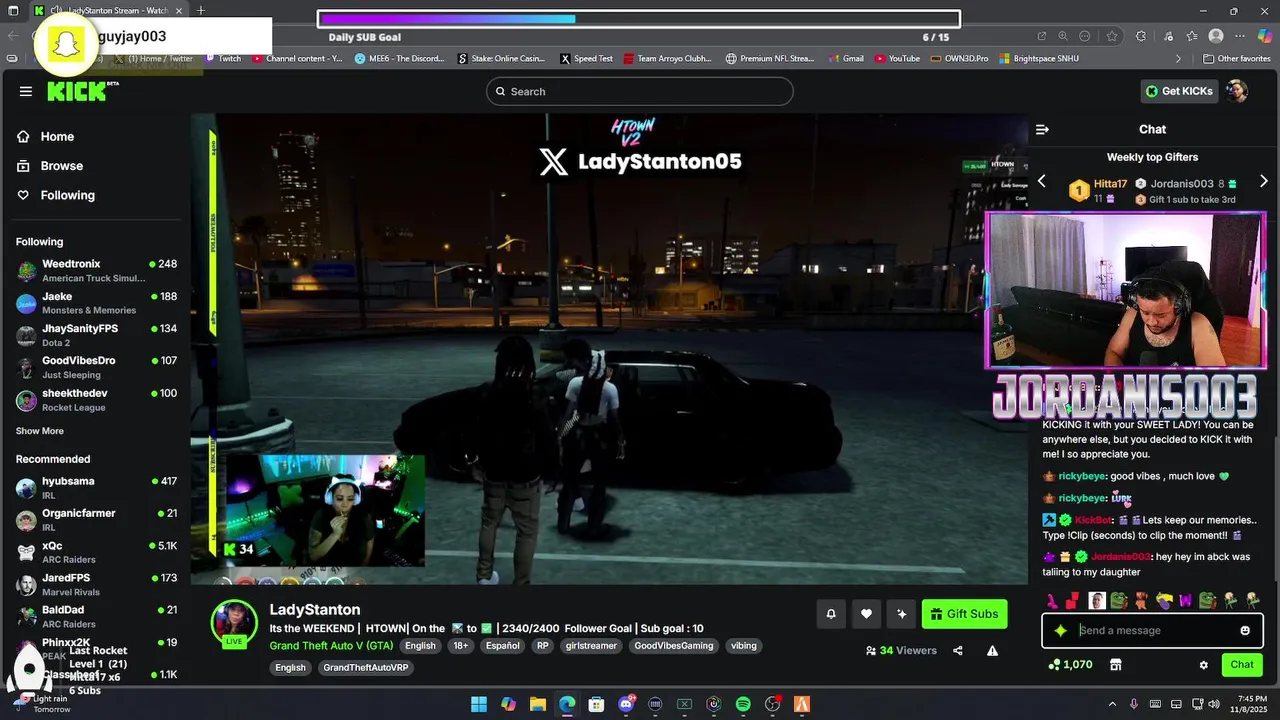The width and height of the screenshot is (1280, 720).
Task: Open LadyStanton's channel avatar
Action: pos(234,623)
